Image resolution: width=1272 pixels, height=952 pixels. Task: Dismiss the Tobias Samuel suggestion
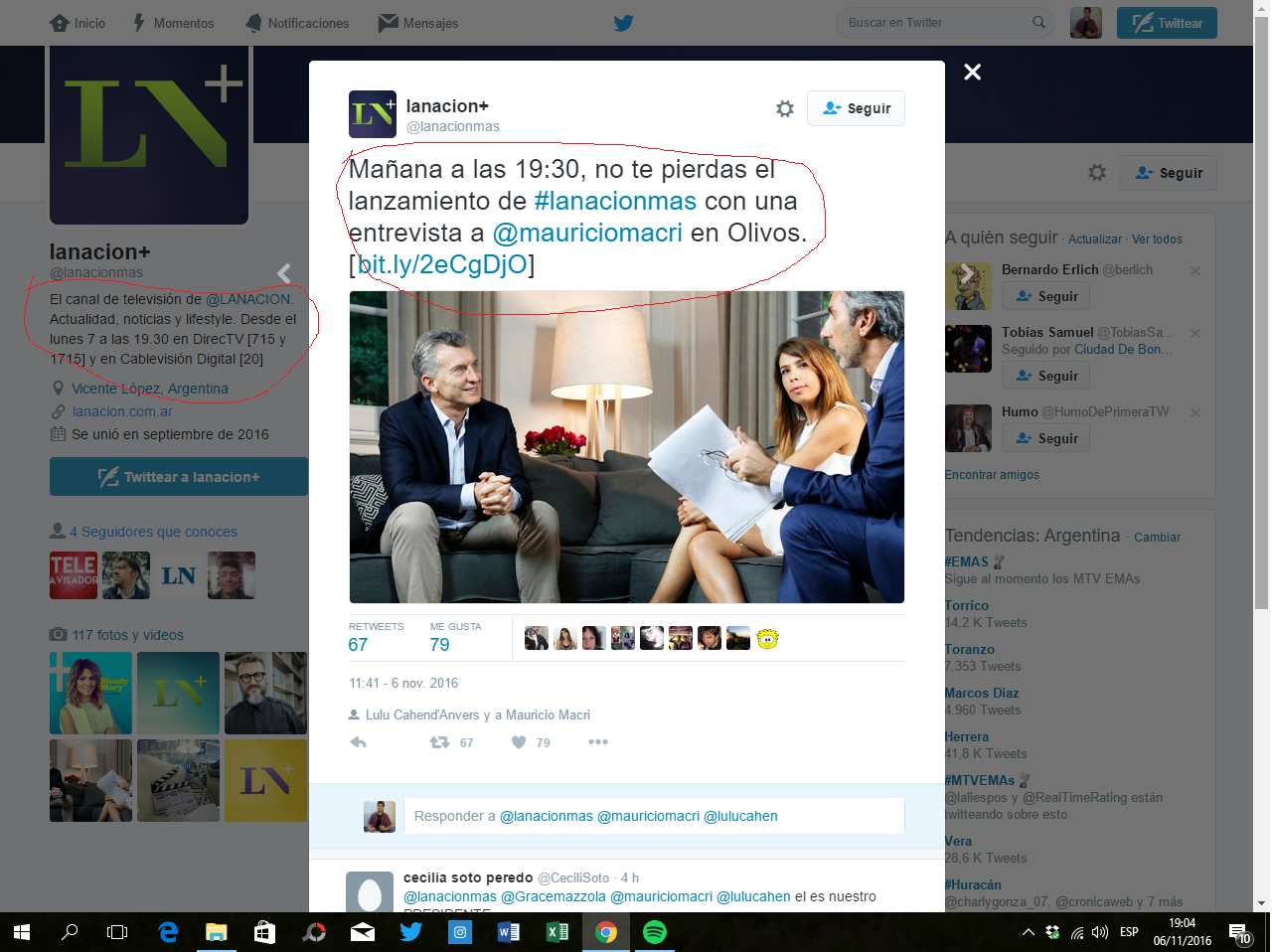[1195, 333]
